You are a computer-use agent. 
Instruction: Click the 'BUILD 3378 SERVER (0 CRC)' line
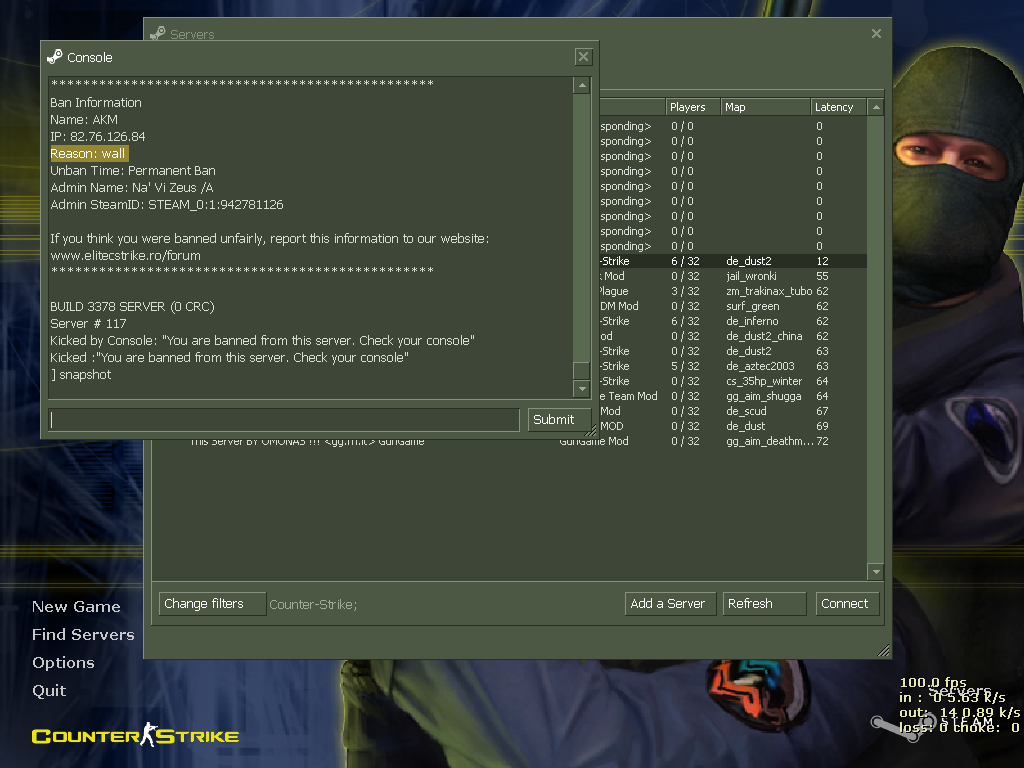click(132, 306)
